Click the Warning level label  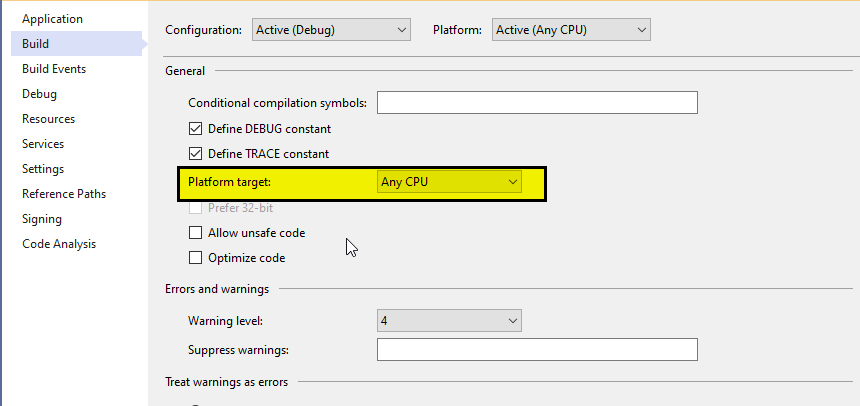pos(225,321)
